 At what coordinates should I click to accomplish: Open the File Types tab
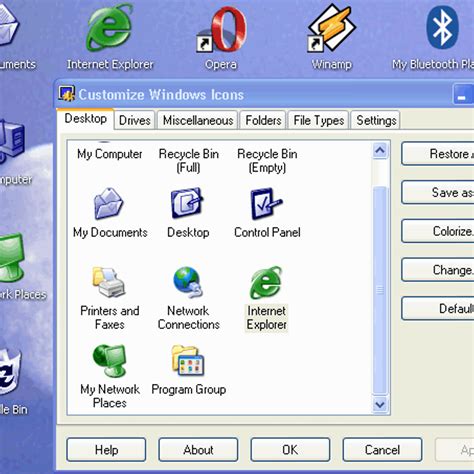318,120
